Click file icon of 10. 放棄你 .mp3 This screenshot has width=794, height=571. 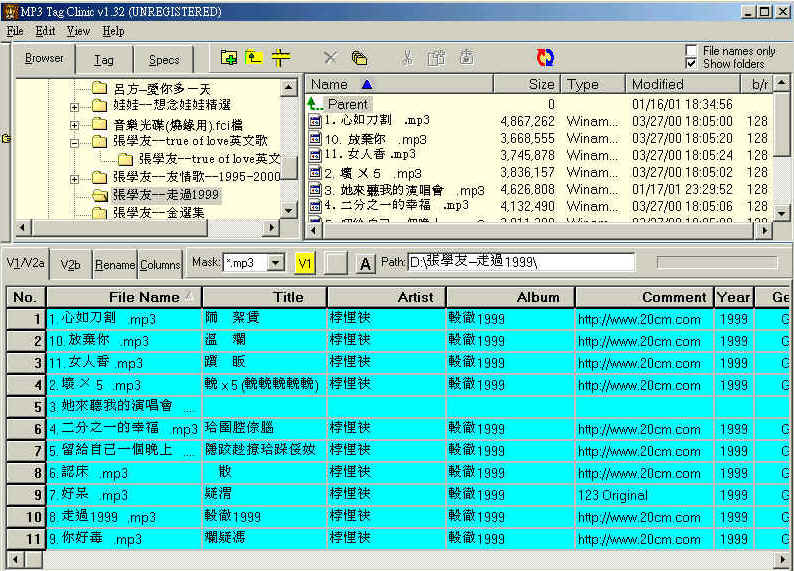[x=315, y=138]
